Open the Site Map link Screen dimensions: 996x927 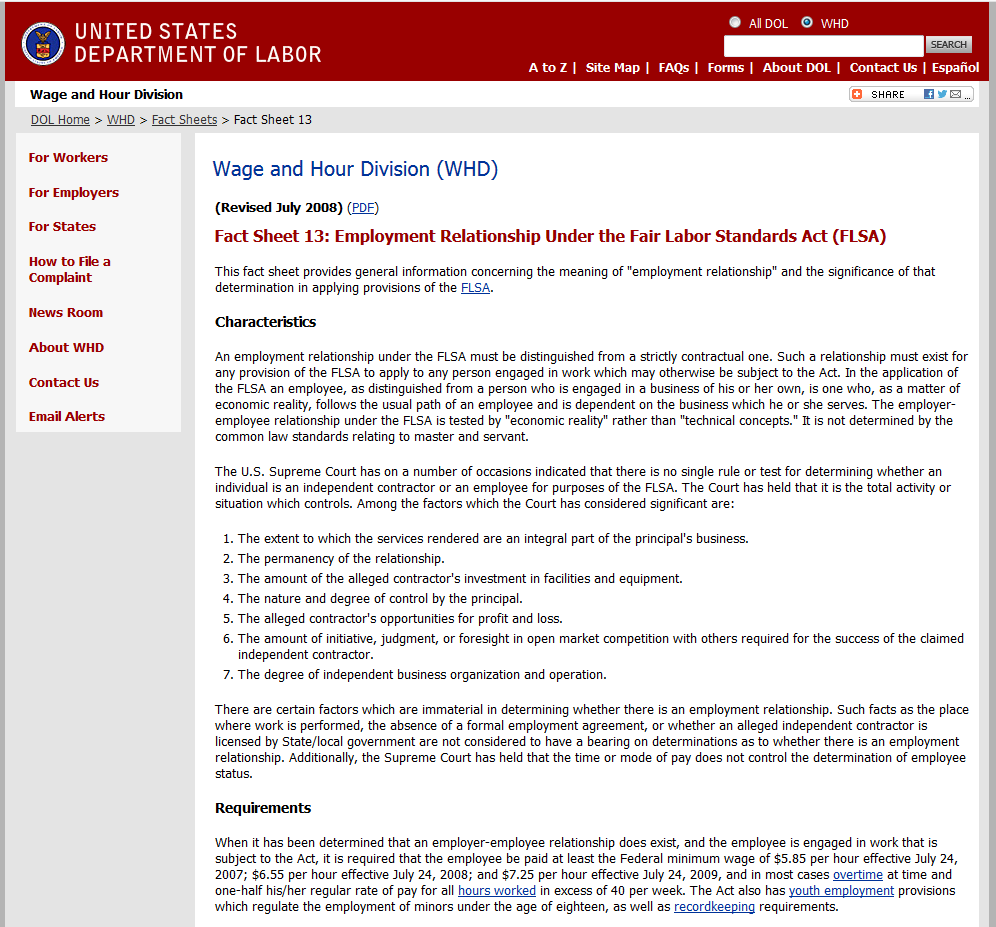612,67
